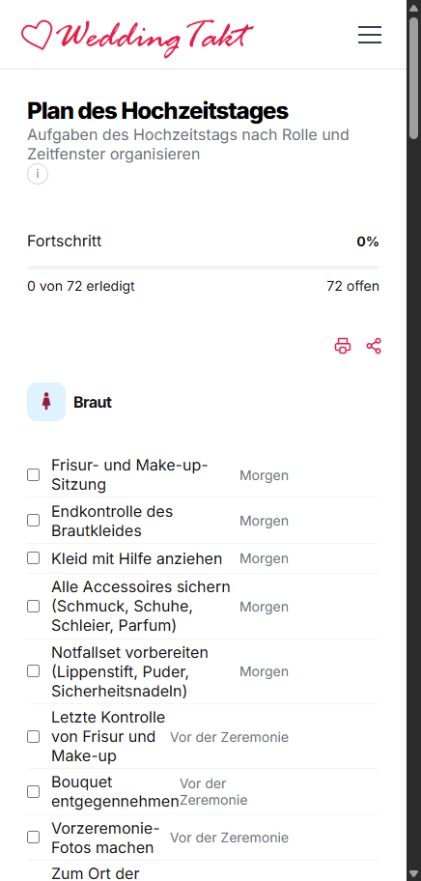Open the hamburger navigation menu
The image size is (421, 881).
(369, 35)
